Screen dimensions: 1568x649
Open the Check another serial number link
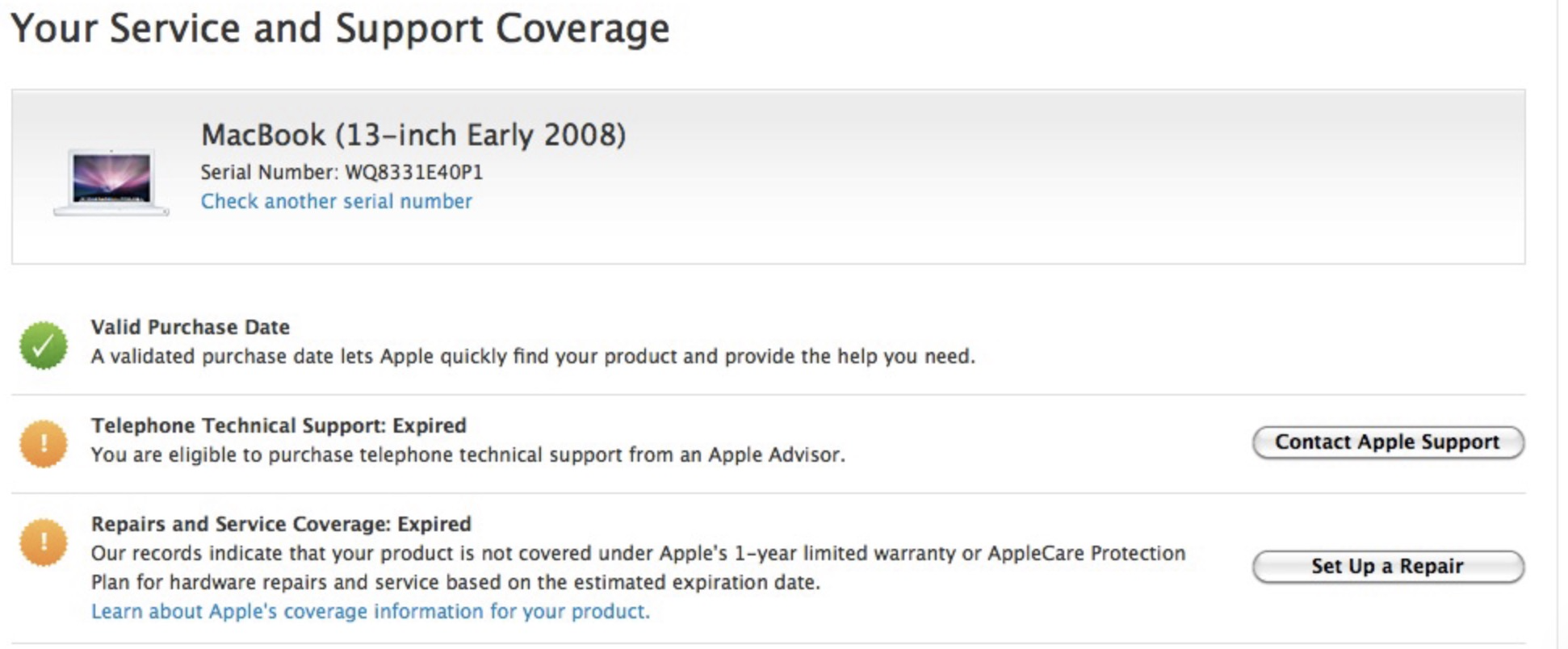click(336, 201)
